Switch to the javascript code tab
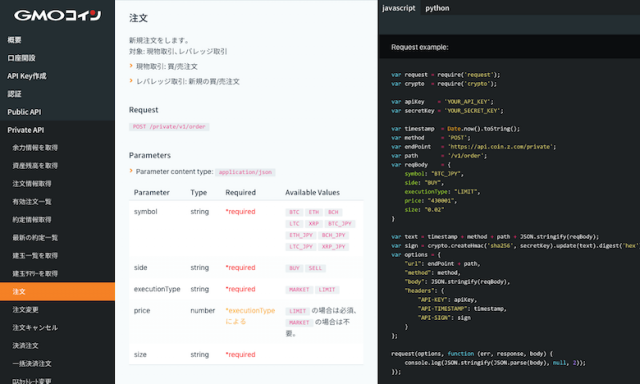The image size is (640, 384). point(399,8)
